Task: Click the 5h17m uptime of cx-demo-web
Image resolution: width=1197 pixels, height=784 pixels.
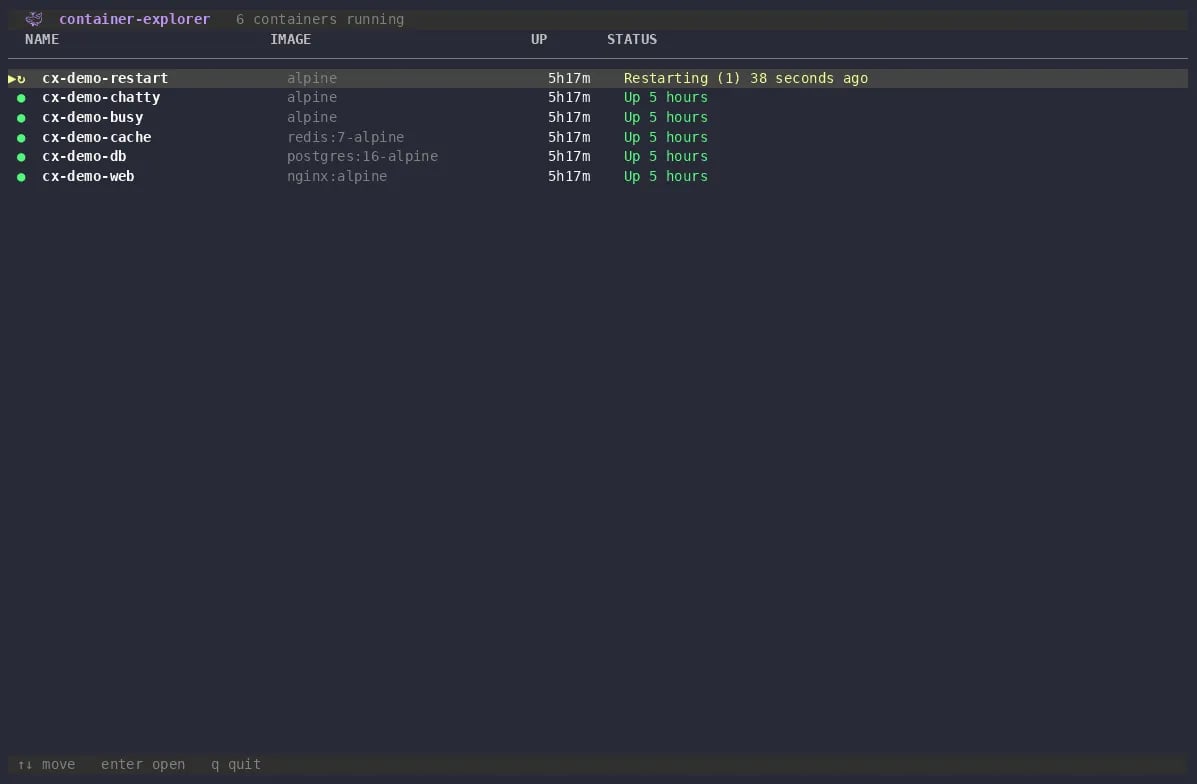Action: click(569, 176)
